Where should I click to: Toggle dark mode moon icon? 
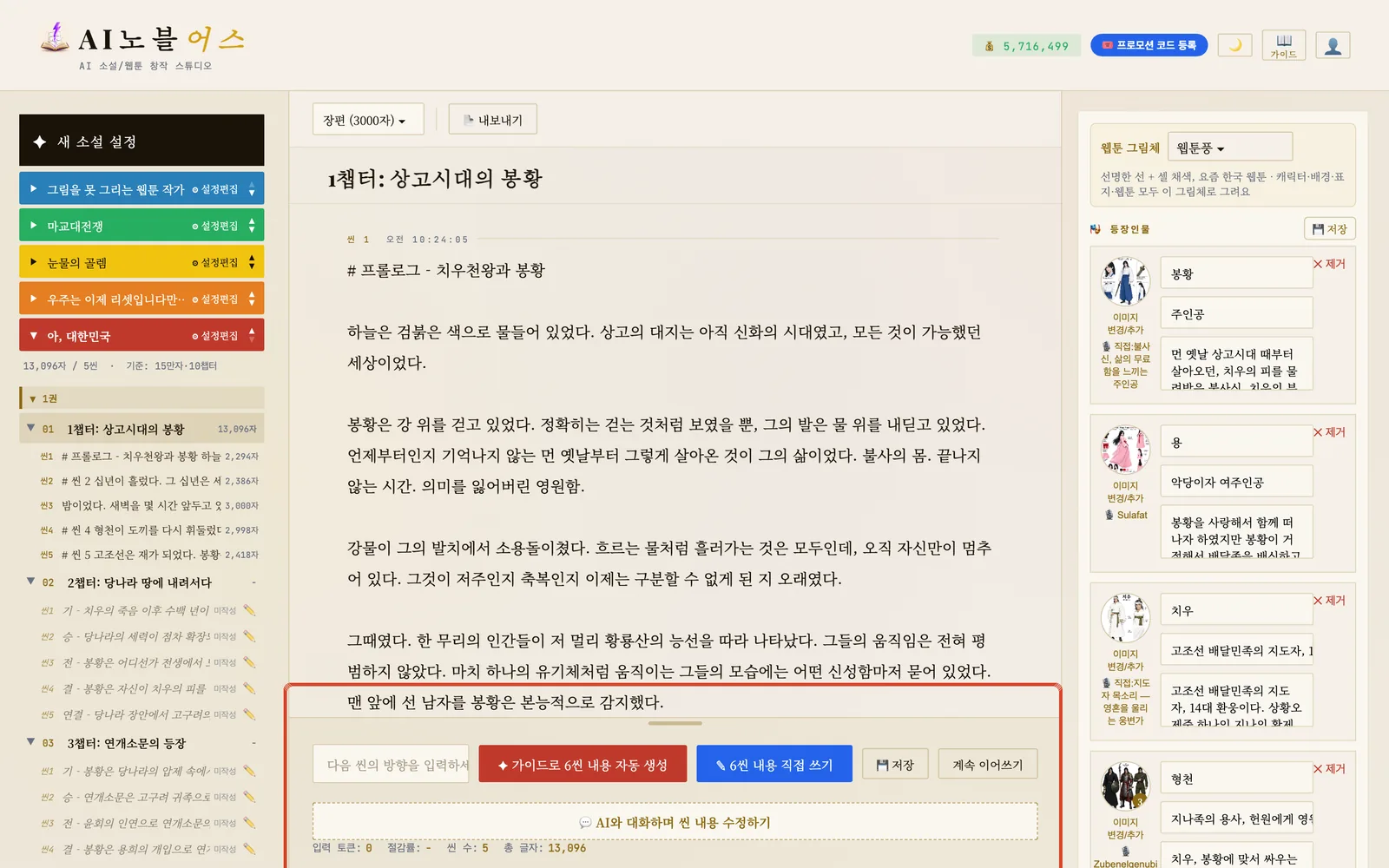tap(1234, 45)
